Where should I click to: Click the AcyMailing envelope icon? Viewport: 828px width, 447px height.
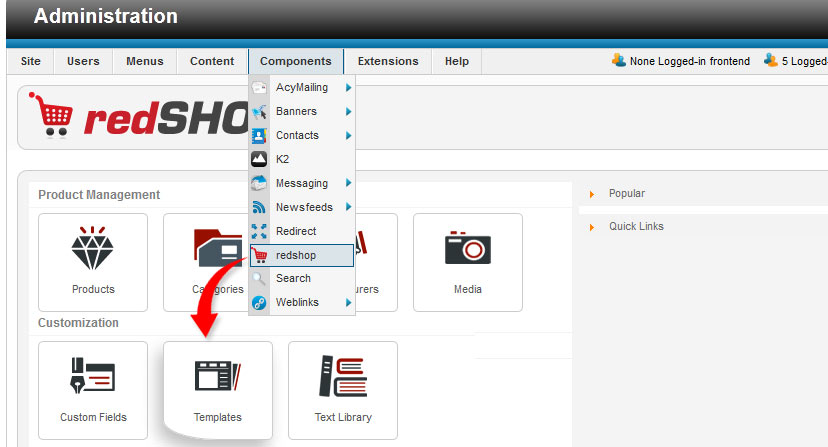259,88
